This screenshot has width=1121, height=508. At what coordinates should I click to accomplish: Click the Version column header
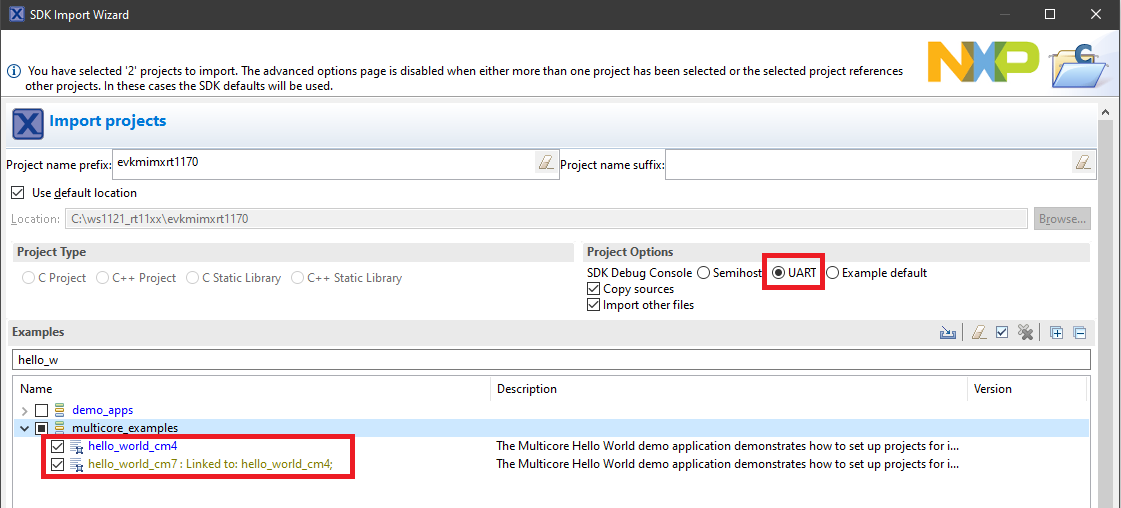point(992,389)
